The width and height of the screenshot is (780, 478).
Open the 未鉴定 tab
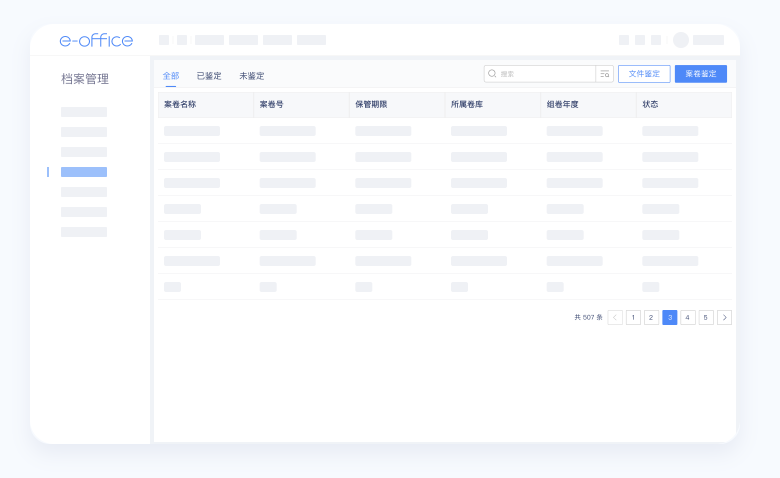(x=252, y=76)
